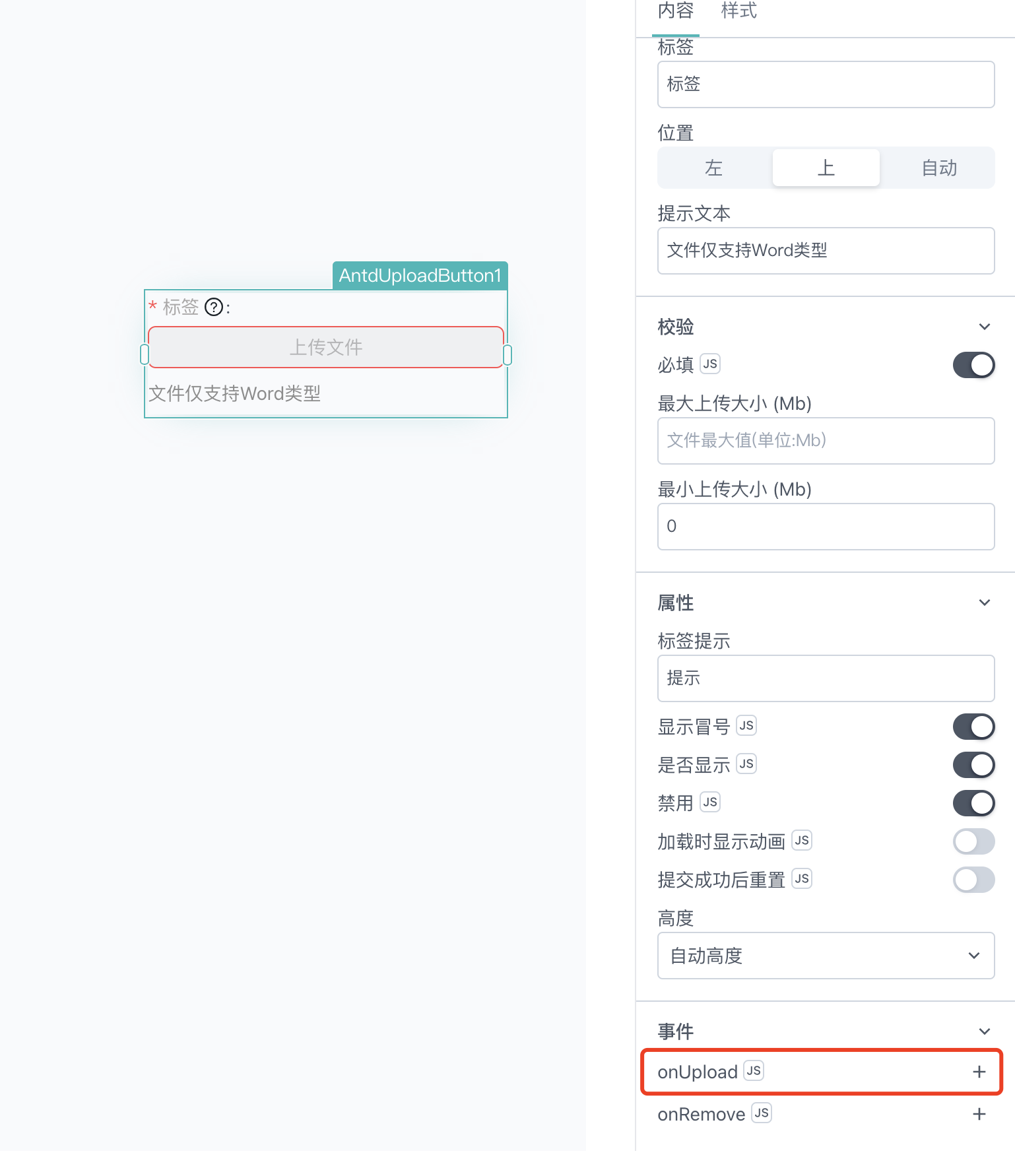Click the JS icon next to 提交成功后重置
The image size is (1015, 1176).
[x=802, y=878]
